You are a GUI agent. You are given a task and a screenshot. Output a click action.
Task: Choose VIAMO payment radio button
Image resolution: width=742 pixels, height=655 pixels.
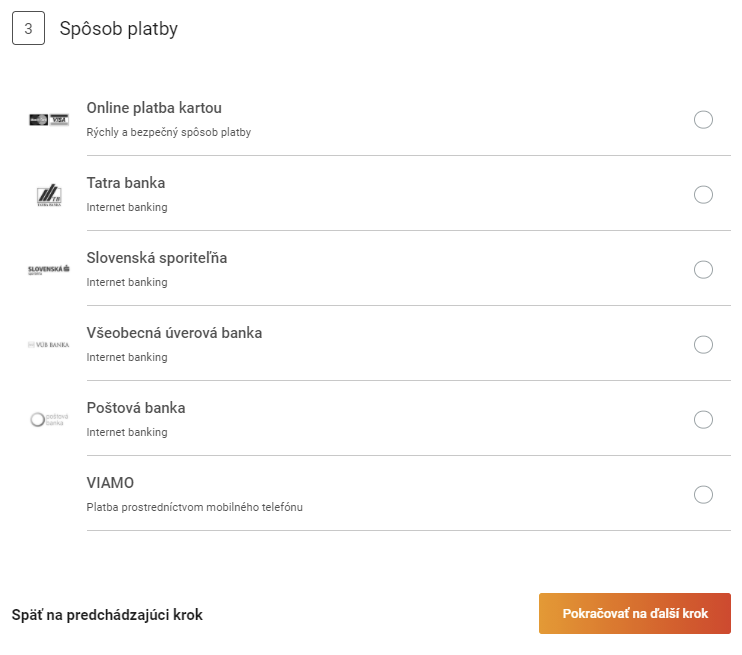tap(703, 495)
